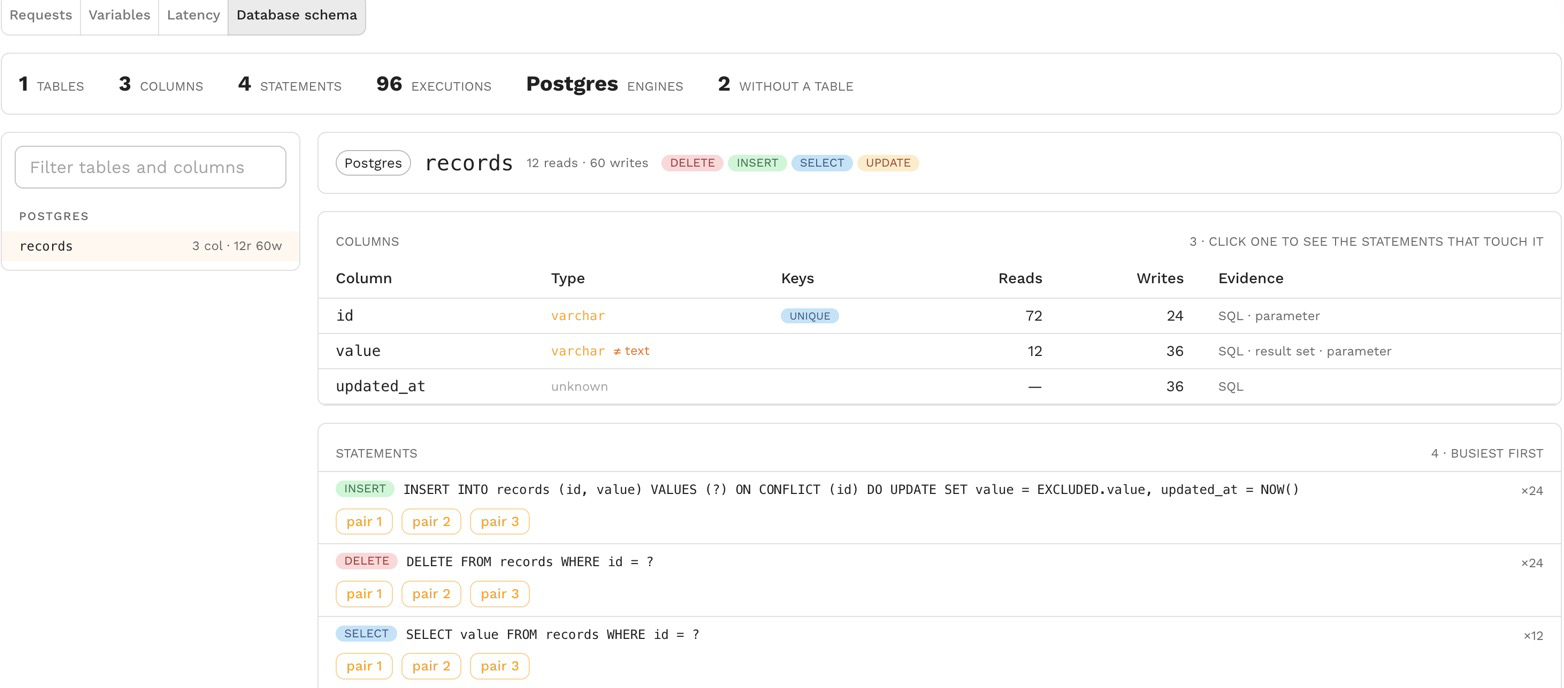Click the 1 TABLES summary stat
Viewport: 1564px width, 688px height.
(51, 85)
